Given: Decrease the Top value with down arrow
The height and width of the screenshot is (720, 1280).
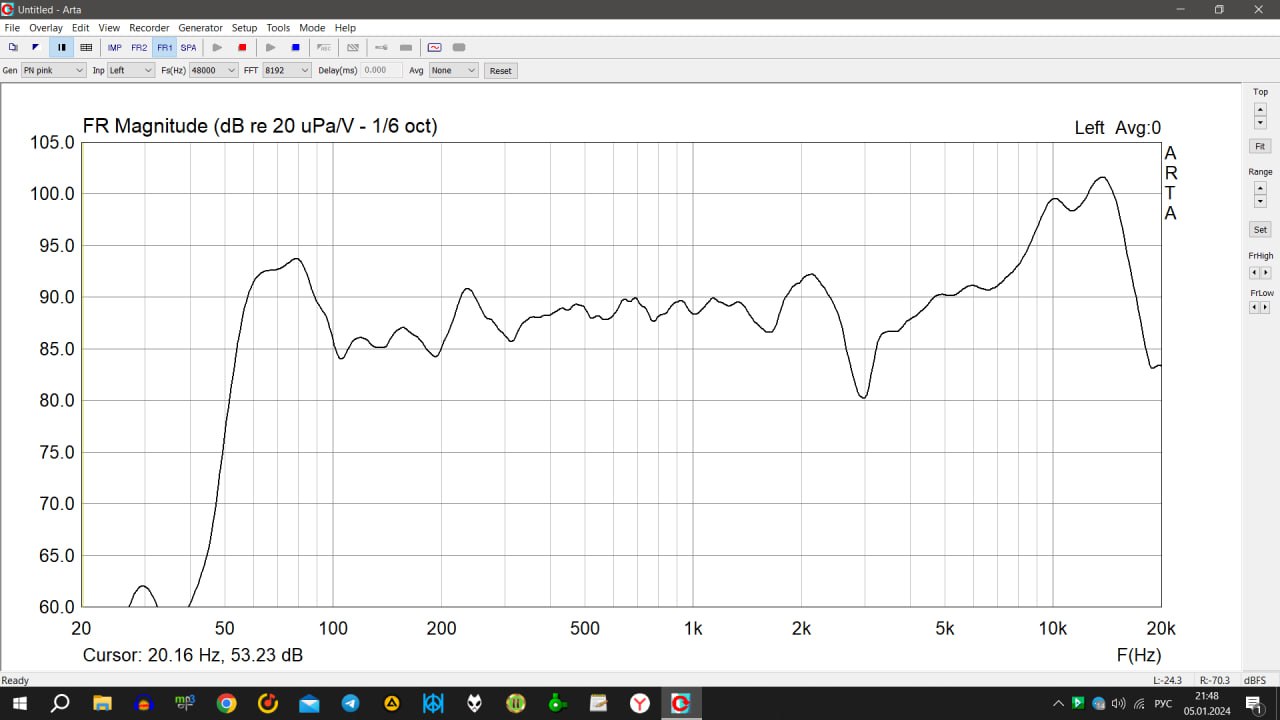Looking at the screenshot, I should [1260, 122].
